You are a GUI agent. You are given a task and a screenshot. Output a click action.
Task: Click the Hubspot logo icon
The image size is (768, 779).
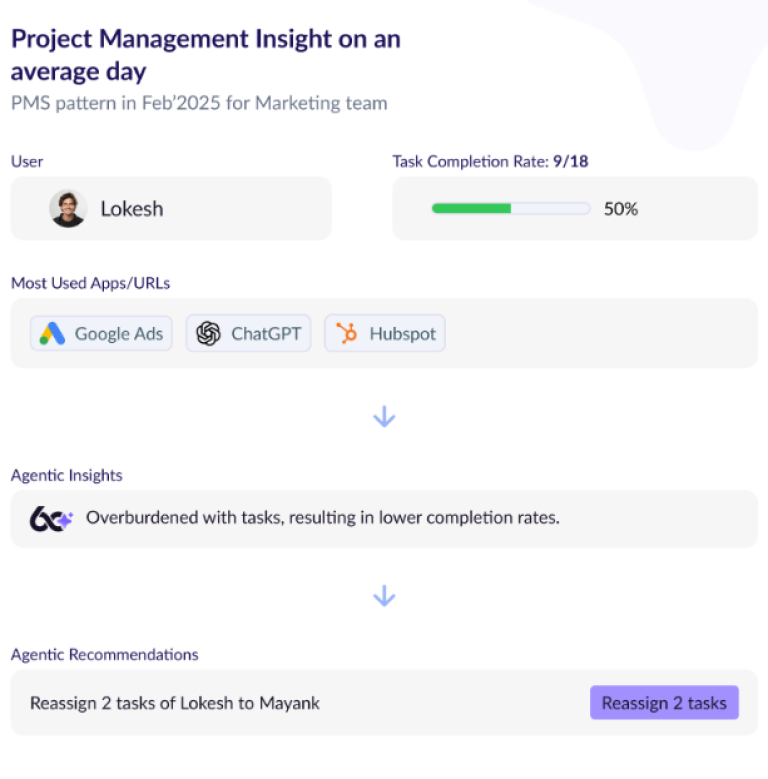(x=347, y=334)
